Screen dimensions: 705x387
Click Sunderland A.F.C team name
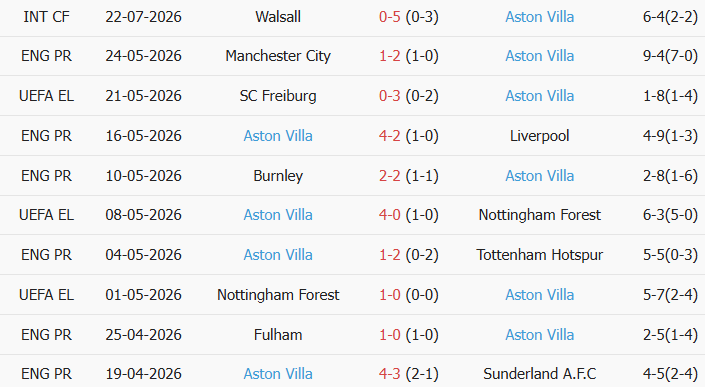click(x=540, y=374)
